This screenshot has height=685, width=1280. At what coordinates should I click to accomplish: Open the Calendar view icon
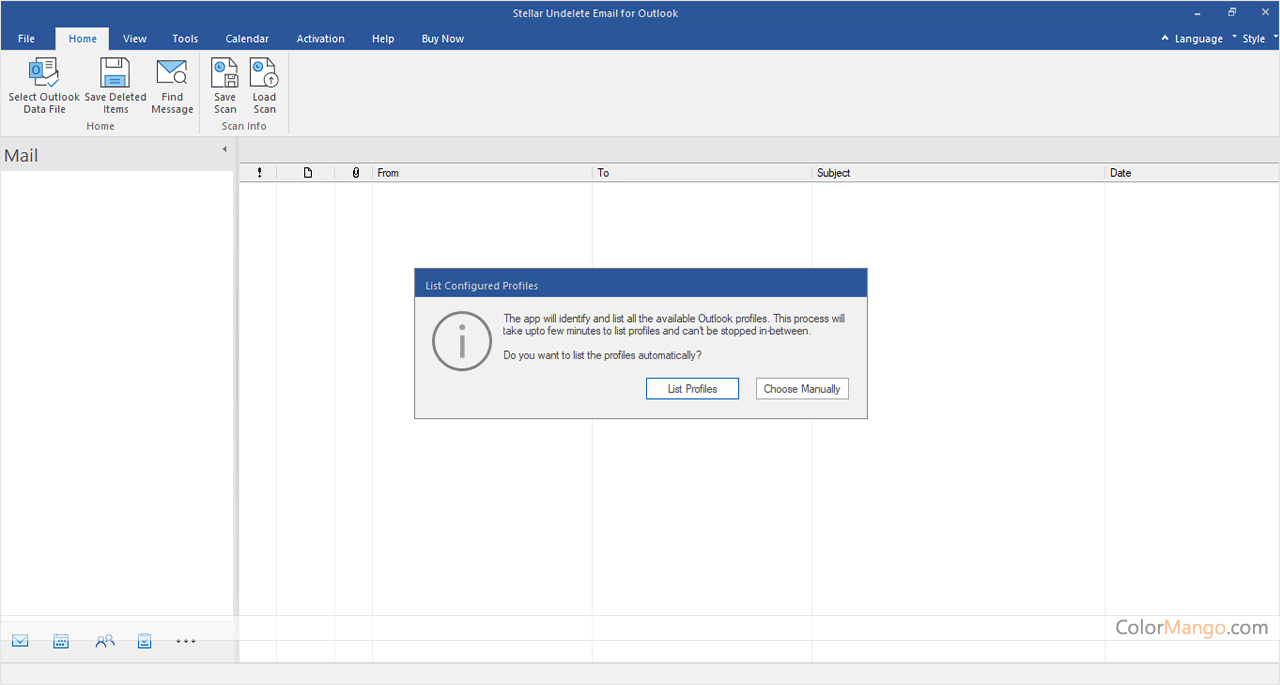(x=61, y=641)
